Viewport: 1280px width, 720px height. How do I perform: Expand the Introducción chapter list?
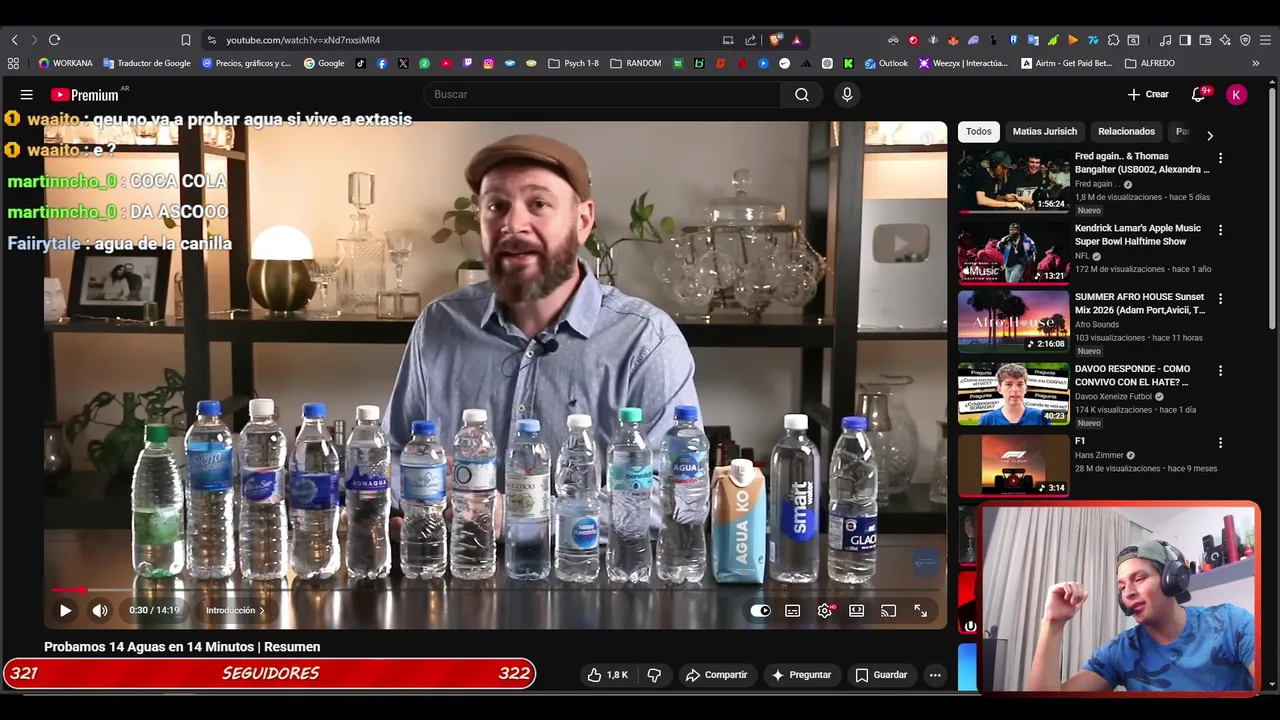click(235, 610)
